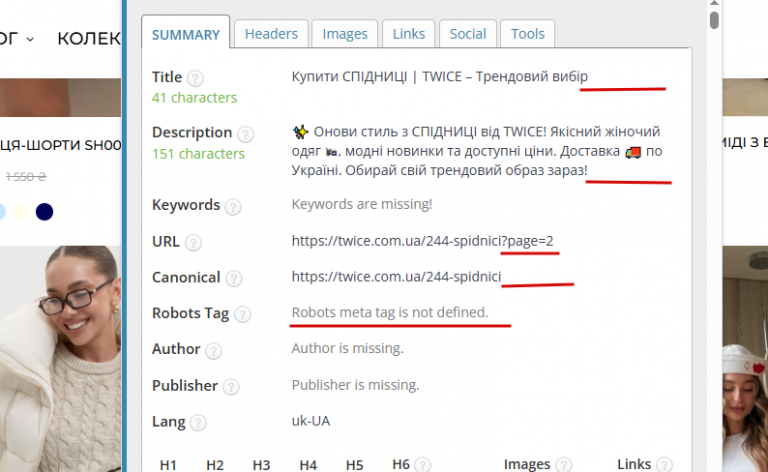Open the Headers tab
Viewport: 768px width, 472px height.
271,34
